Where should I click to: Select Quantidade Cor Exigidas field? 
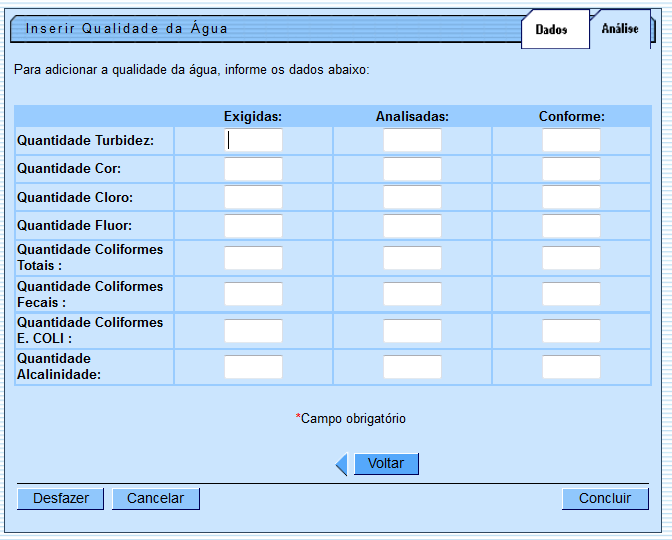pyautogui.click(x=253, y=169)
